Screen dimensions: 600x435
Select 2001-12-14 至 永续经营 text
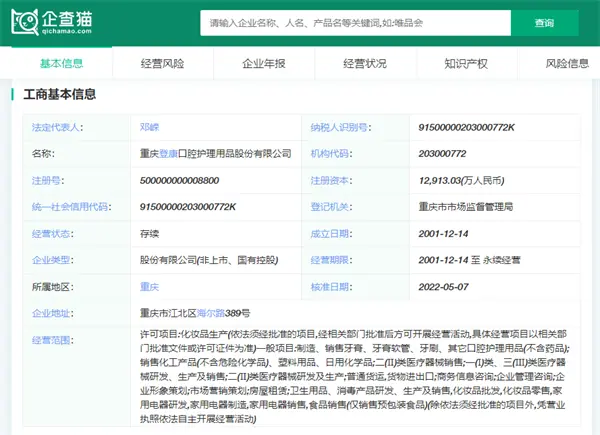(x=470, y=260)
